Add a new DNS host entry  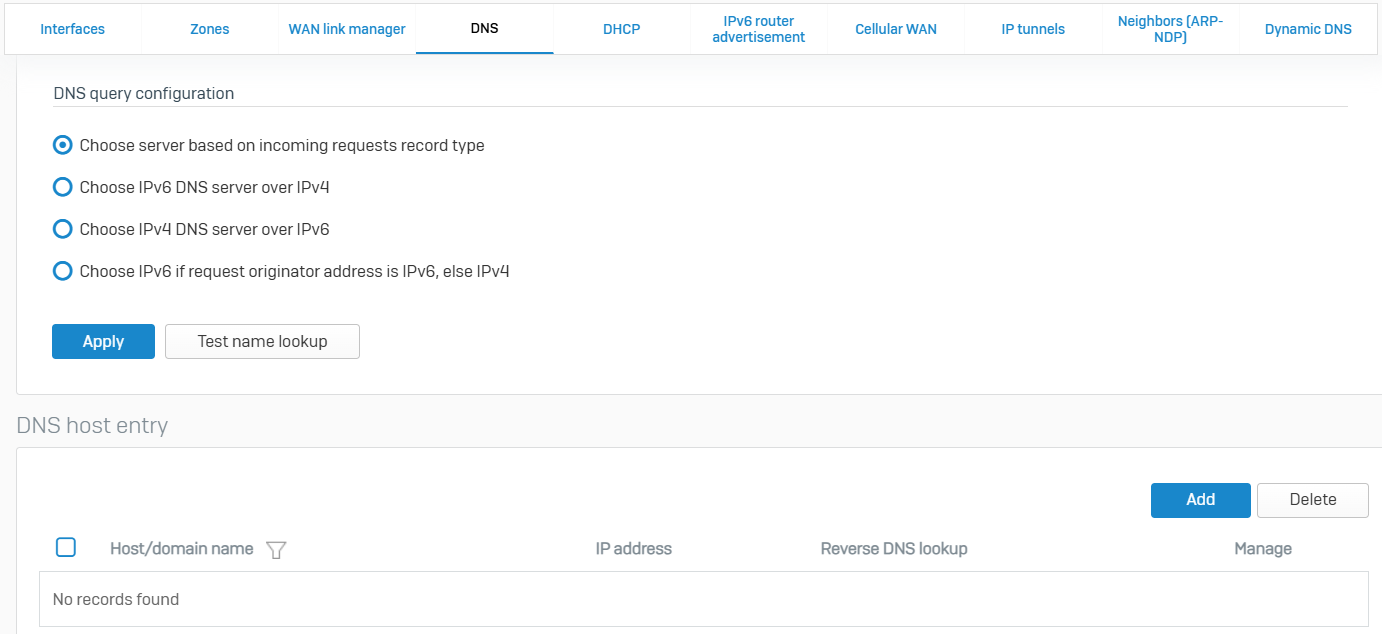click(x=1200, y=500)
